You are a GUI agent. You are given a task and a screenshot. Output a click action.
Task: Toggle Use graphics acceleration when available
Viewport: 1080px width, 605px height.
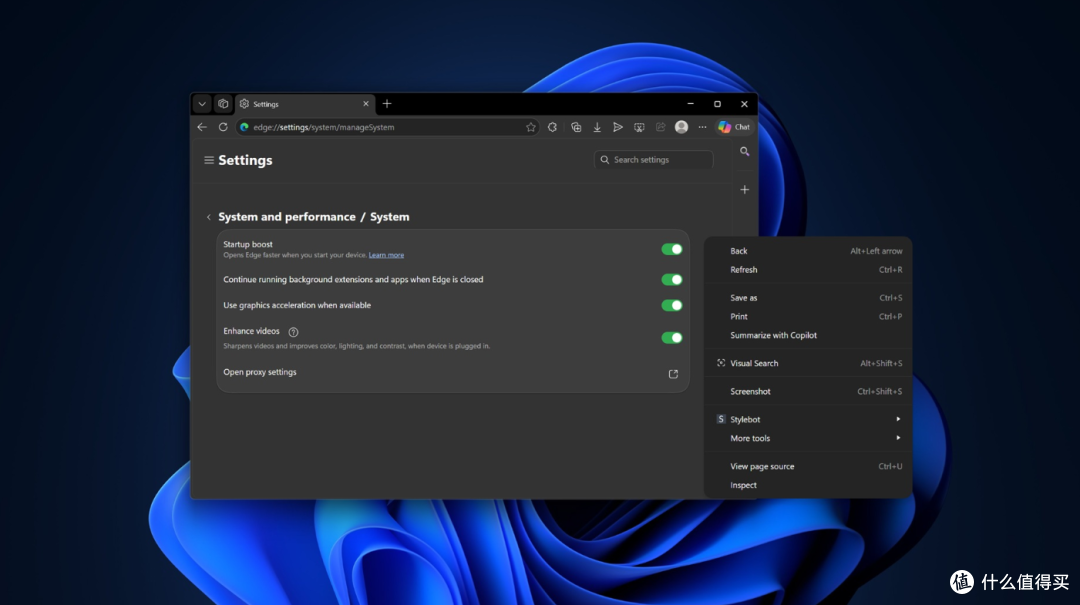click(672, 305)
